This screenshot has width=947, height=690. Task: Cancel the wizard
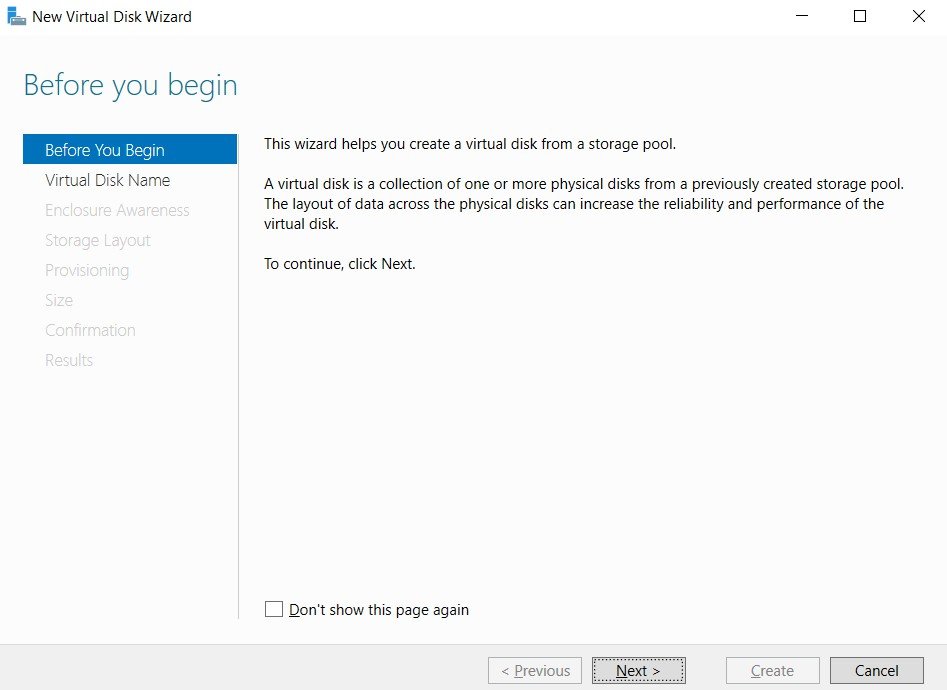point(876,671)
